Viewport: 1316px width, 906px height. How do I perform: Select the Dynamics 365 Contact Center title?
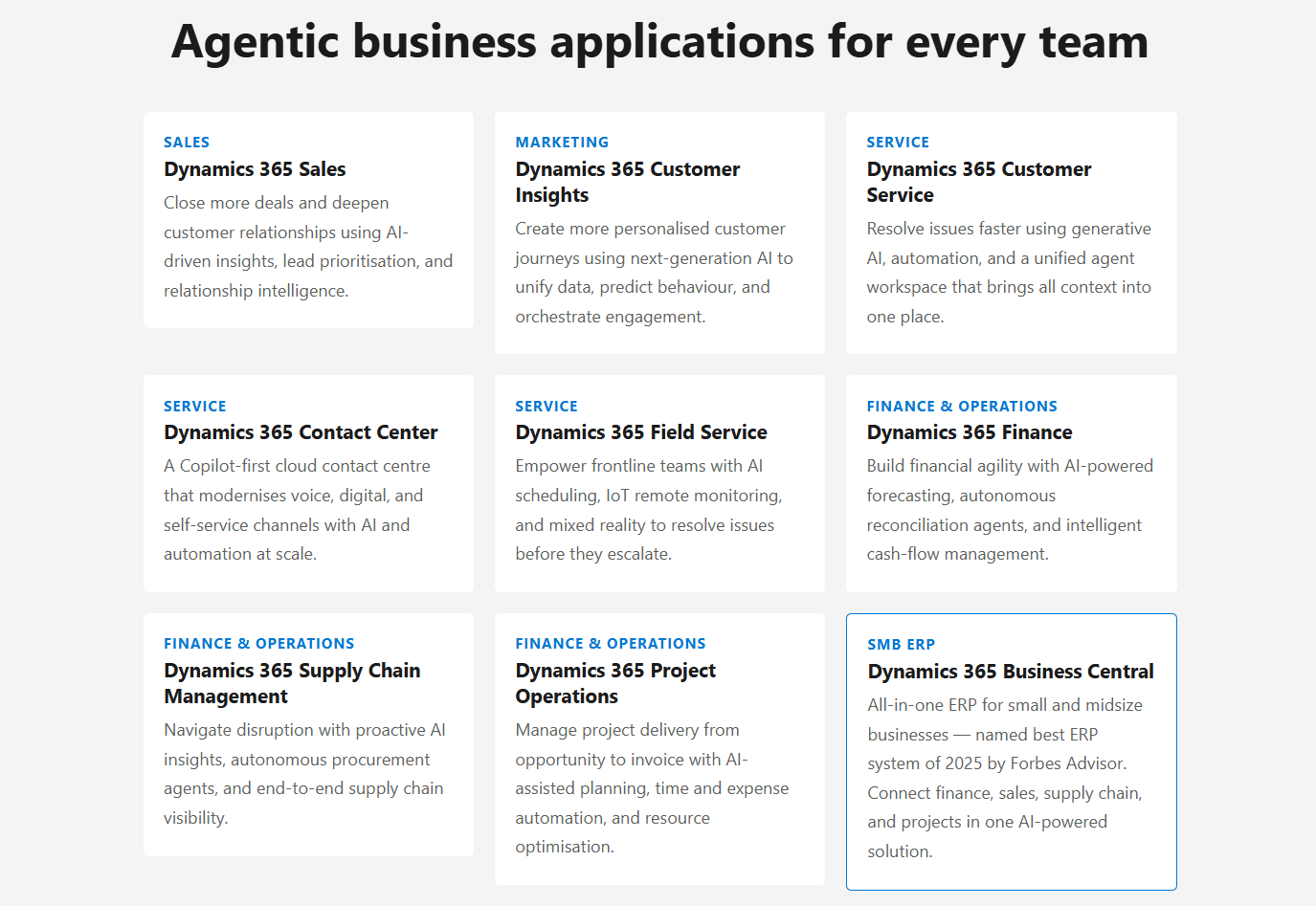click(x=301, y=432)
